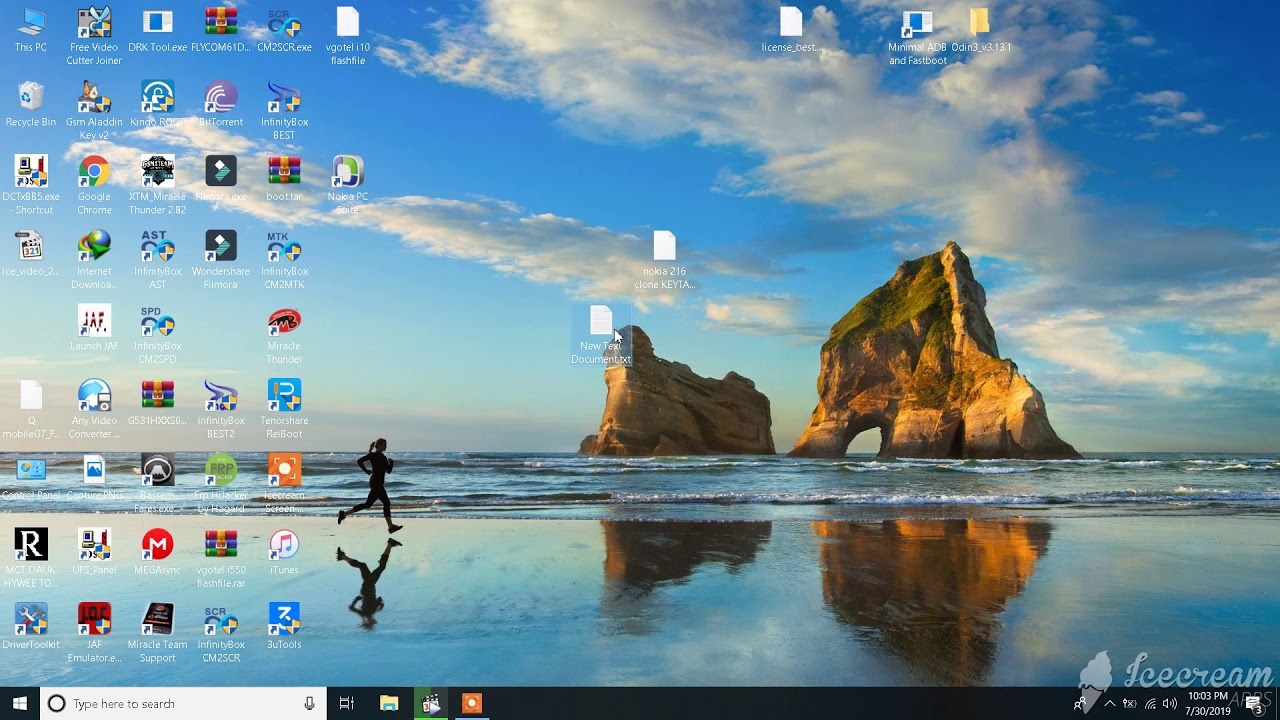
Task: Select the MCT DAUK HYWEE icon
Action: tap(31, 559)
